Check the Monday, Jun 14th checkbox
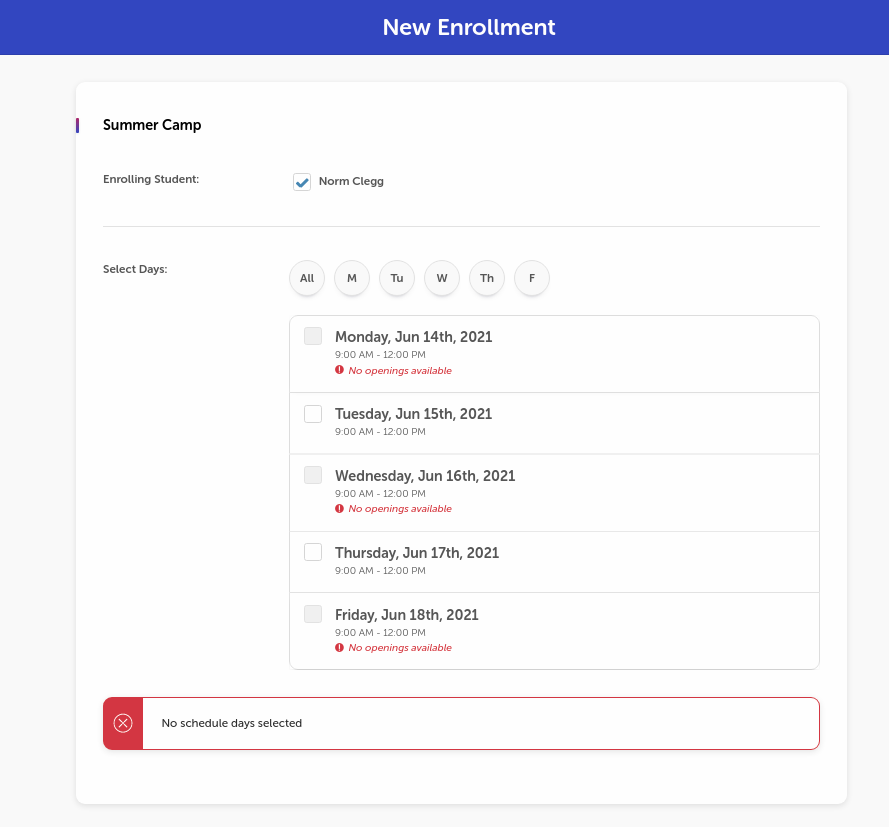This screenshot has width=889, height=827. tap(313, 336)
